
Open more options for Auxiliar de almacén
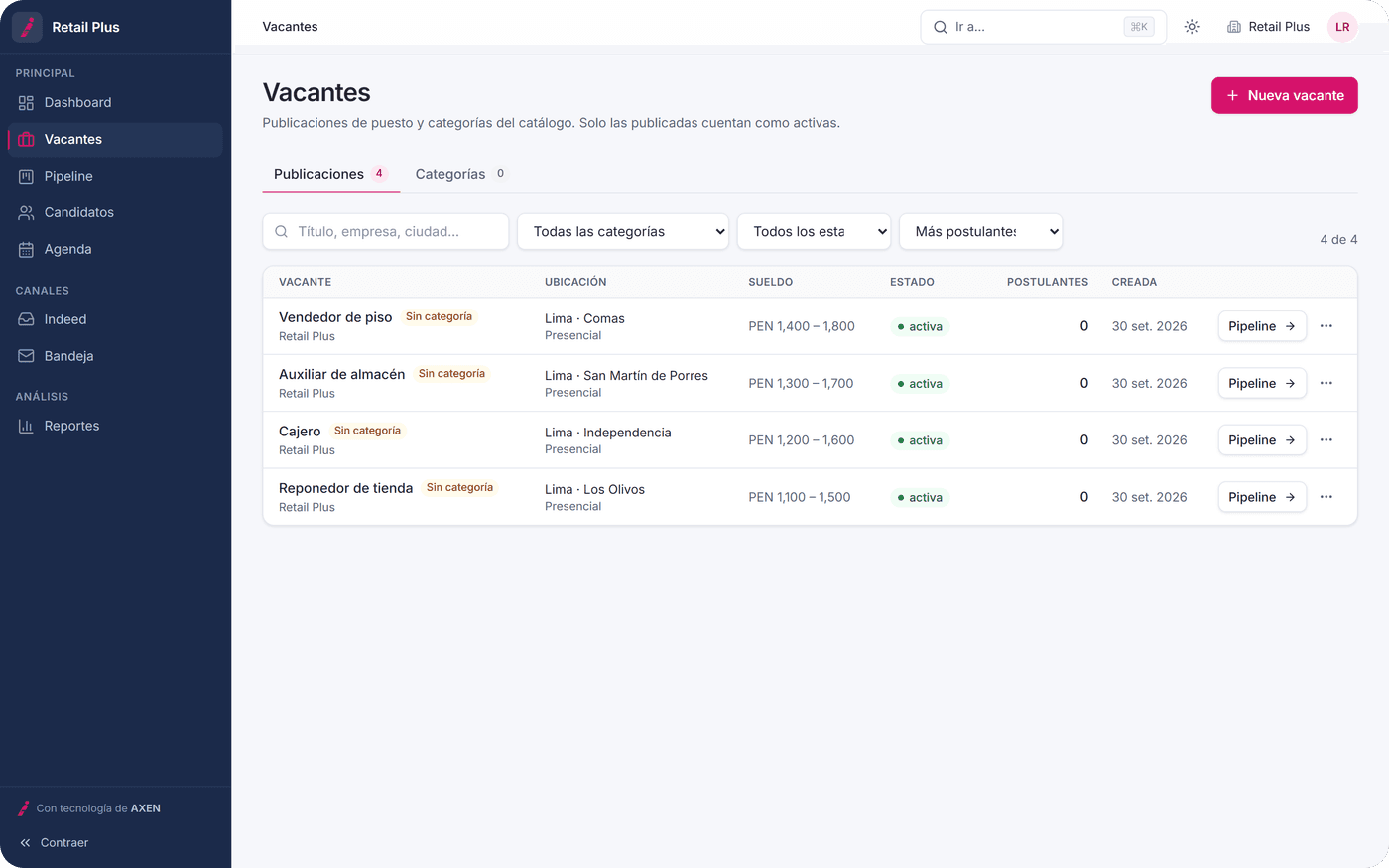1326,383
